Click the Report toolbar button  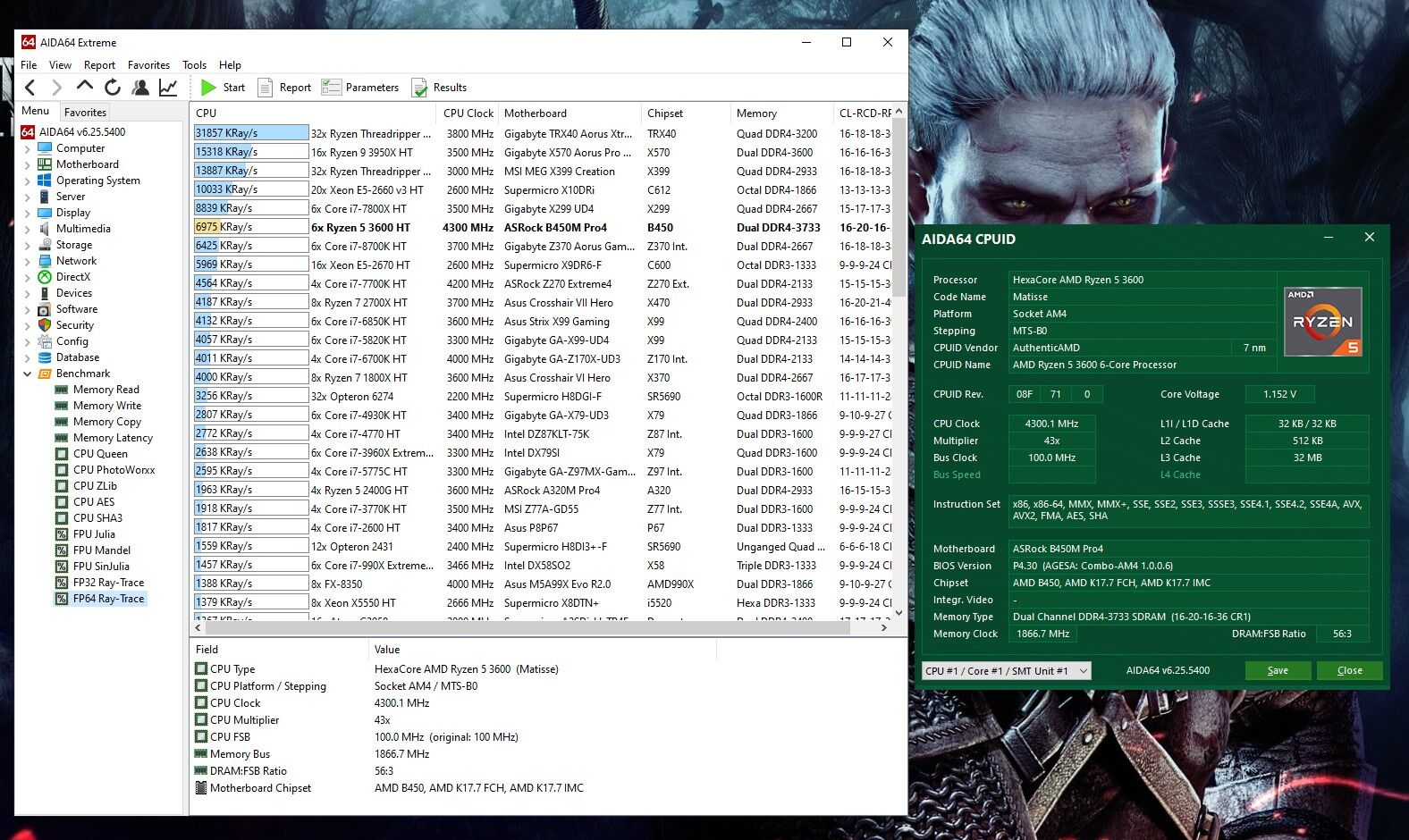click(x=285, y=88)
